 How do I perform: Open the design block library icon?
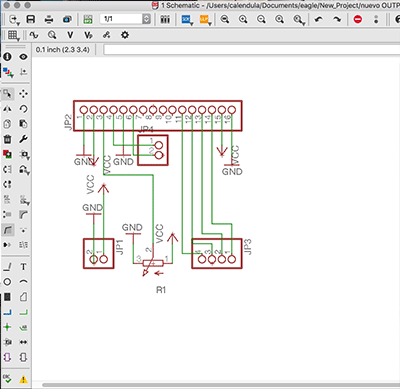[165, 19]
